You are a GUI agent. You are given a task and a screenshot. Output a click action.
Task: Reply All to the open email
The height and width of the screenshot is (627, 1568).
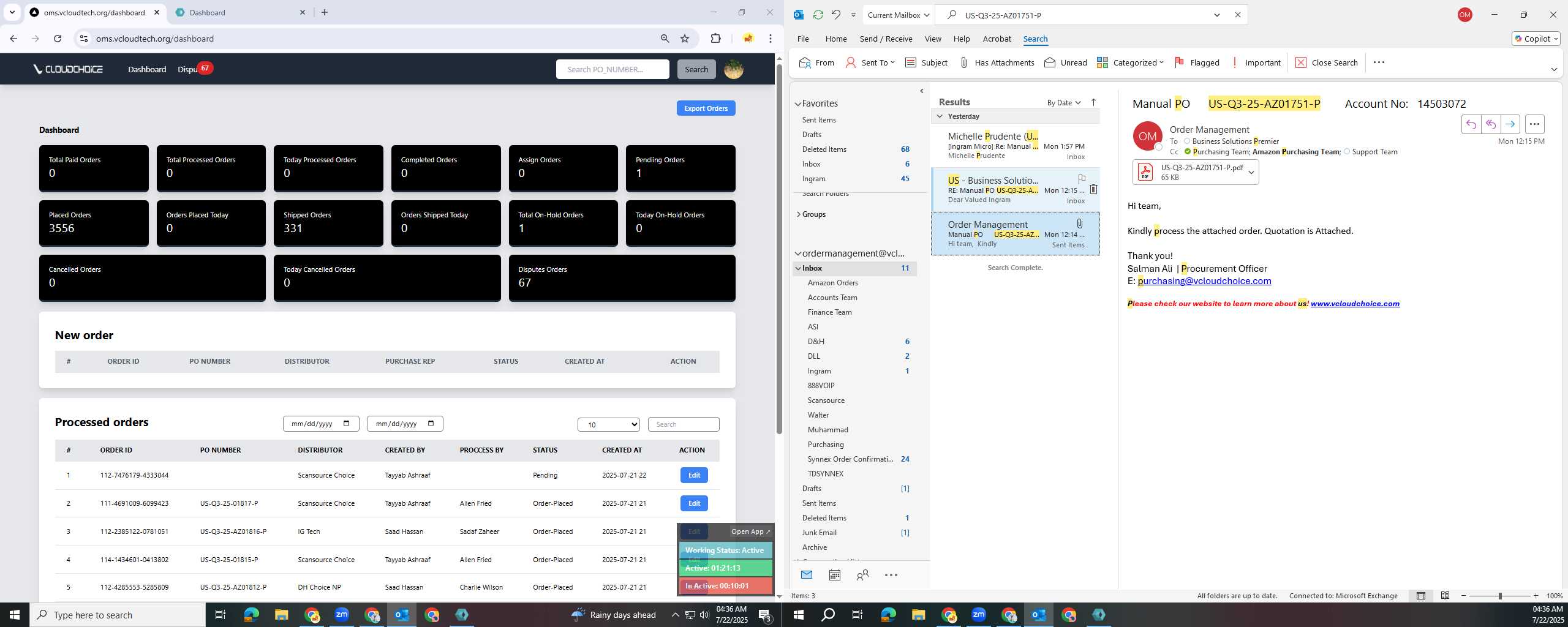[1491, 124]
